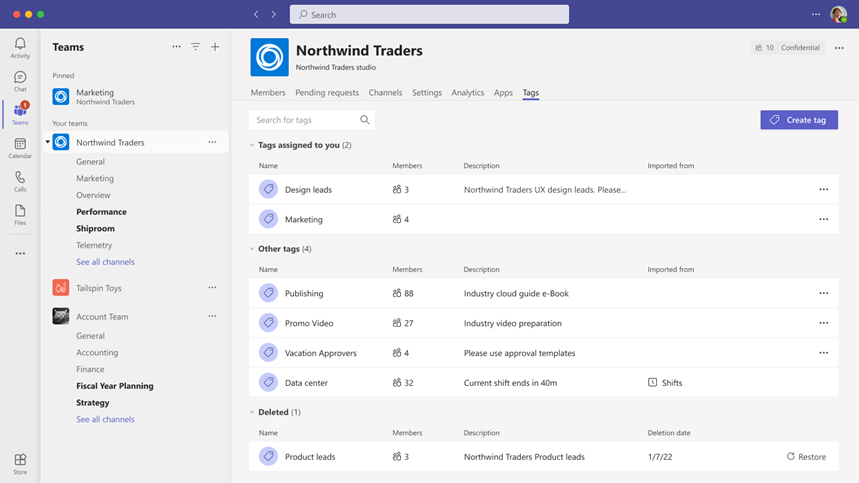The image size is (859, 483).
Task: Select the Shiproom channel
Action: pos(95,228)
